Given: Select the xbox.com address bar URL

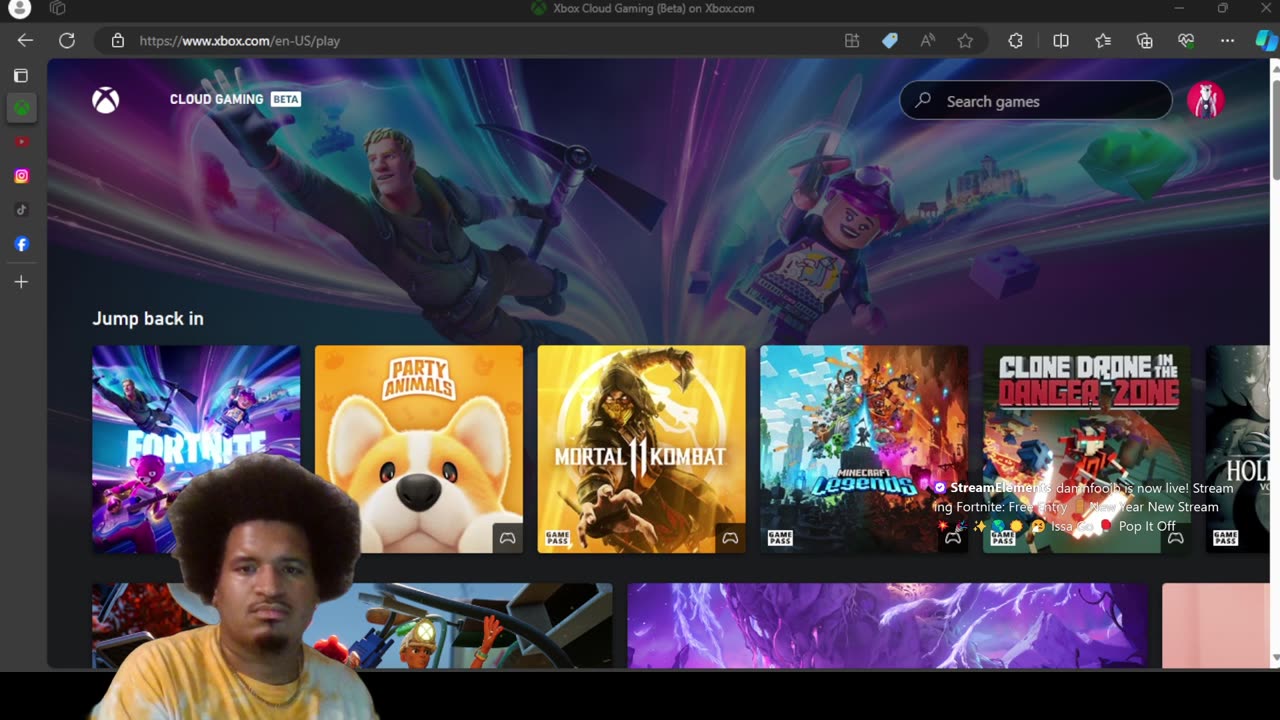Looking at the screenshot, I should point(240,41).
